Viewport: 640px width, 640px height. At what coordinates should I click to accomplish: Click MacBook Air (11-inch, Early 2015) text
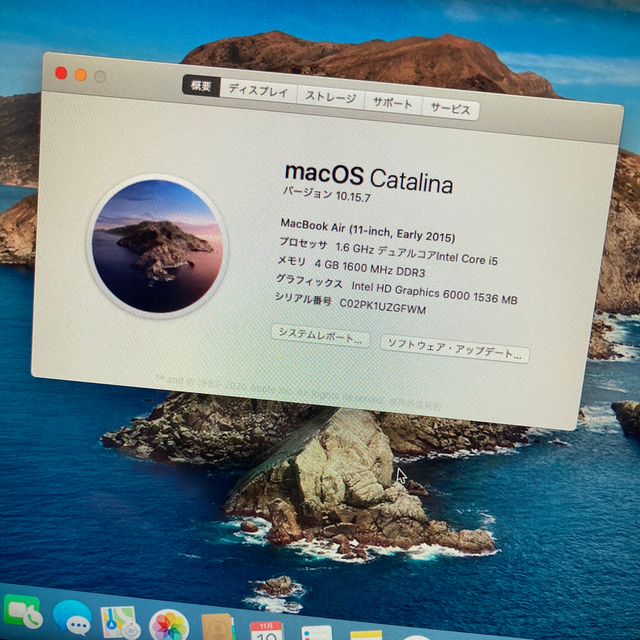[368, 231]
